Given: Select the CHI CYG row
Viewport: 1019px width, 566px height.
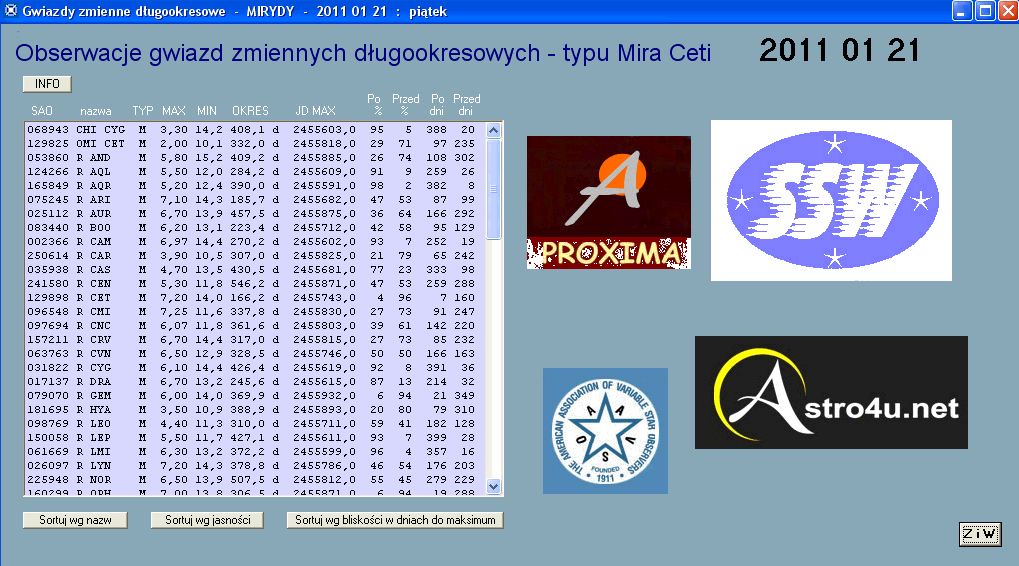Looking at the screenshot, I should pos(255,130).
